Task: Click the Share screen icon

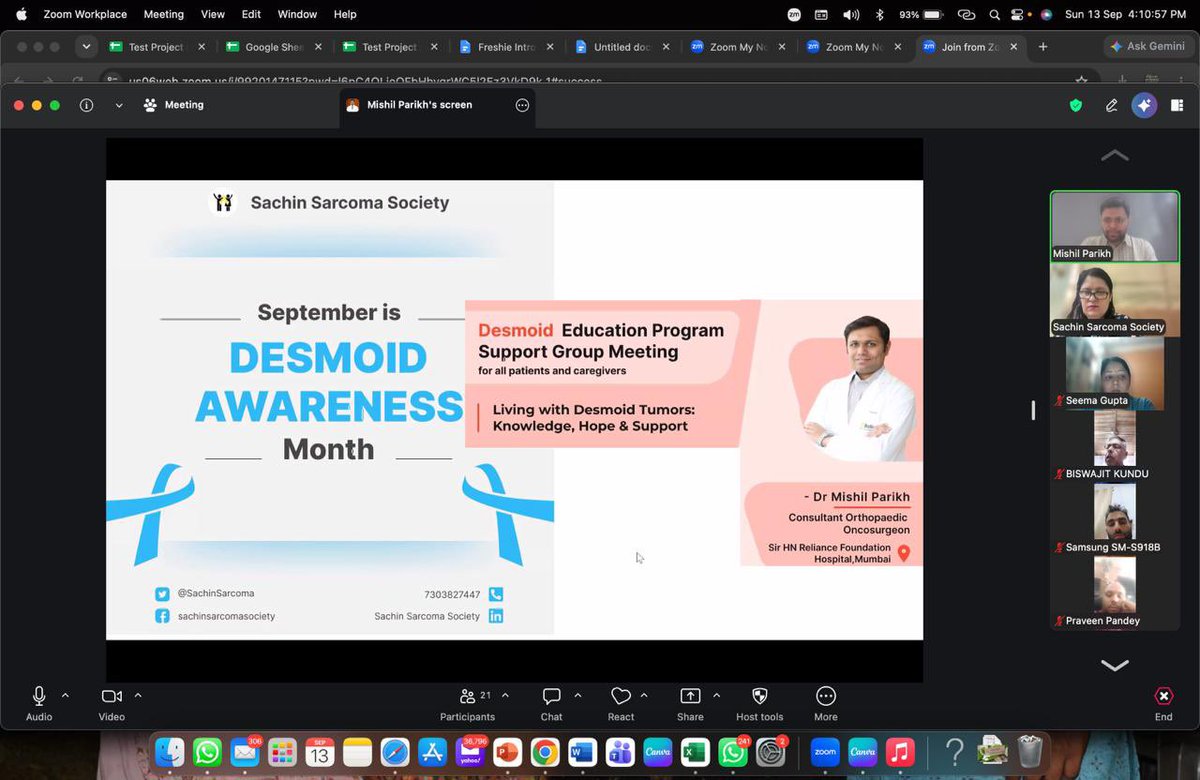Action: click(690, 696)
